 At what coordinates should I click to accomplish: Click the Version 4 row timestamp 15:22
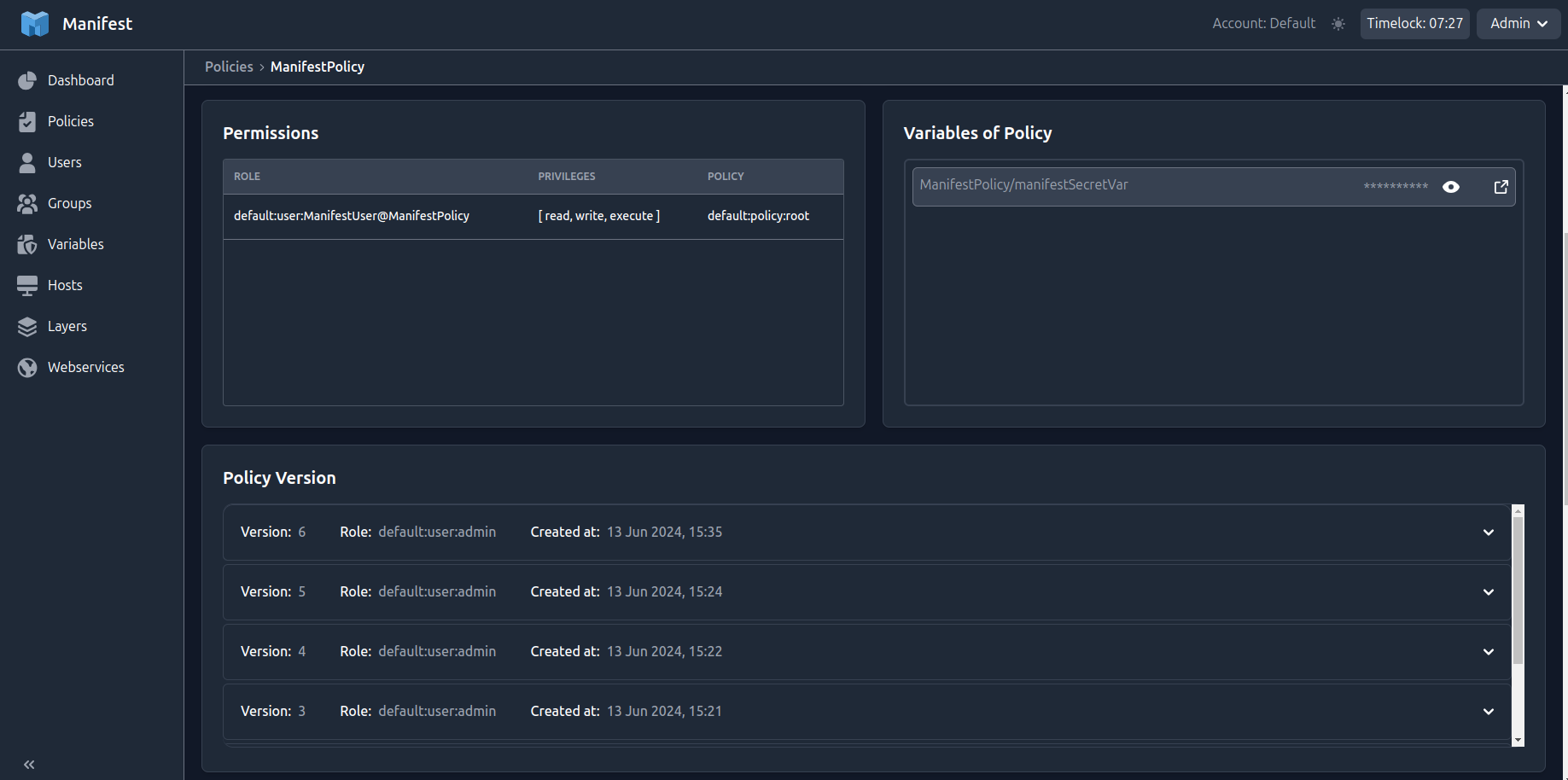[664, 652]
